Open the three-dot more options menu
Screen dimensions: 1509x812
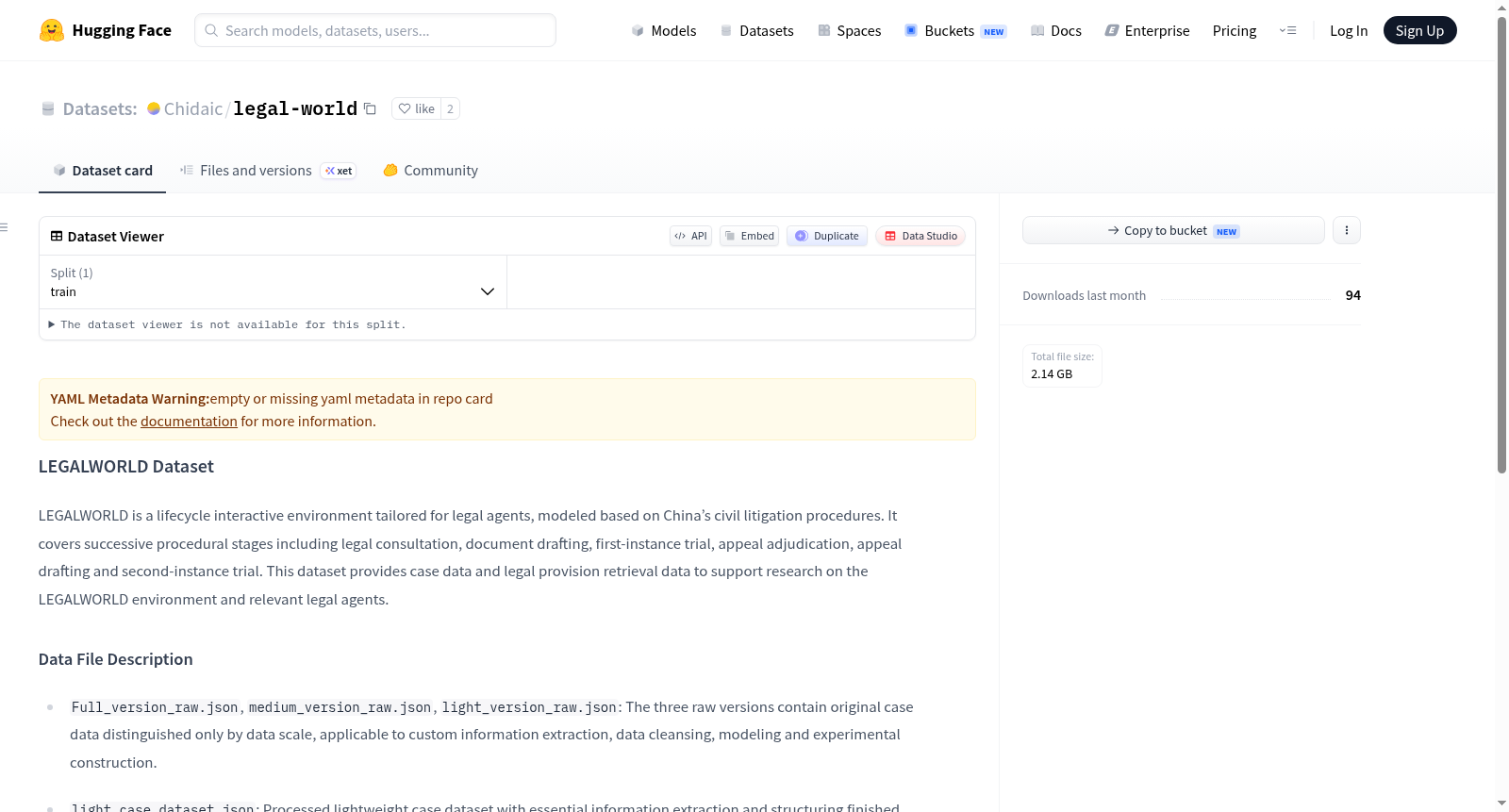point(1347,230)
